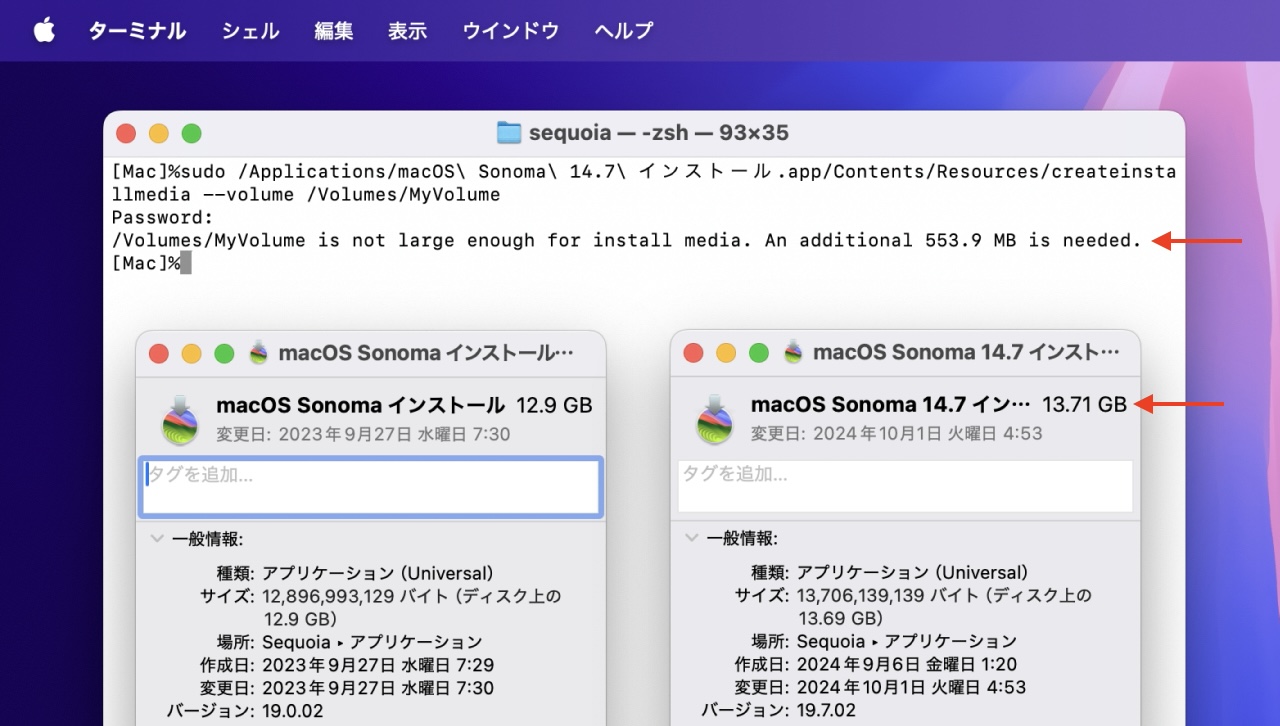Screen dimensions: 1280x726
Task: Click the 13,706,139,139 バイト size value
Action: click(944, 607)
